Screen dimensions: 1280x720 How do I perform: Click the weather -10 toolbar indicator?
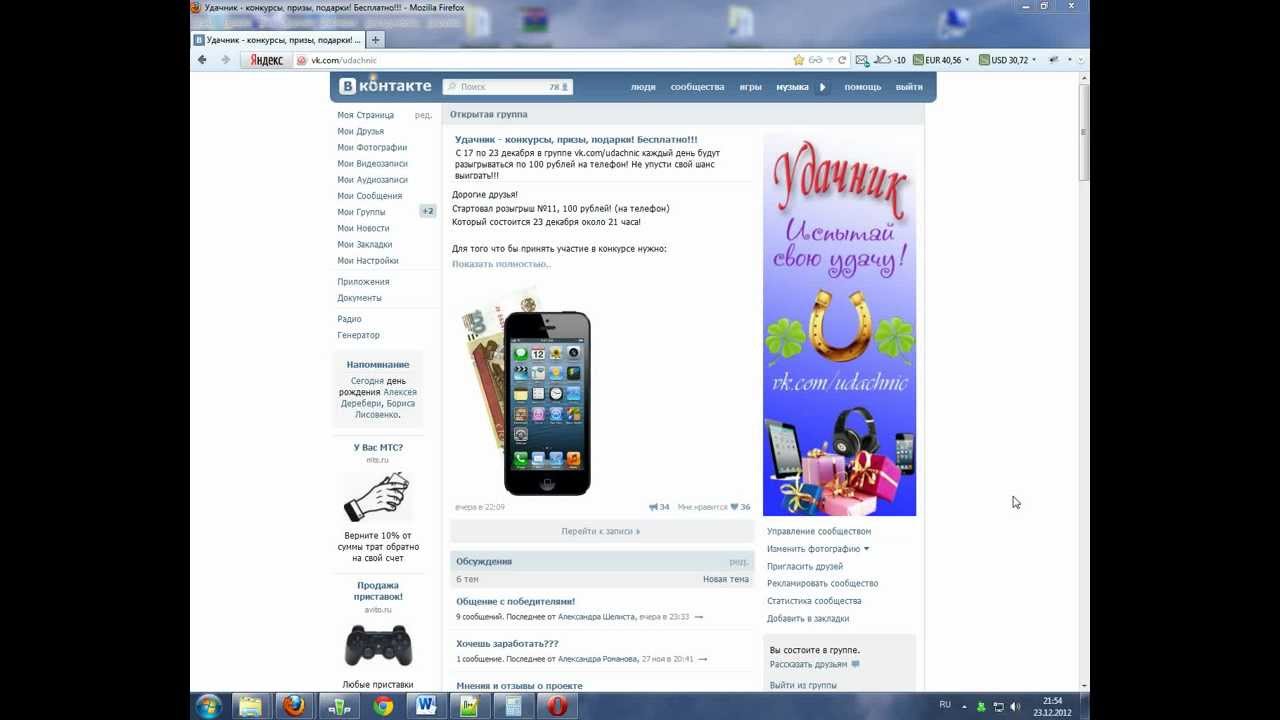coord(890,60)
